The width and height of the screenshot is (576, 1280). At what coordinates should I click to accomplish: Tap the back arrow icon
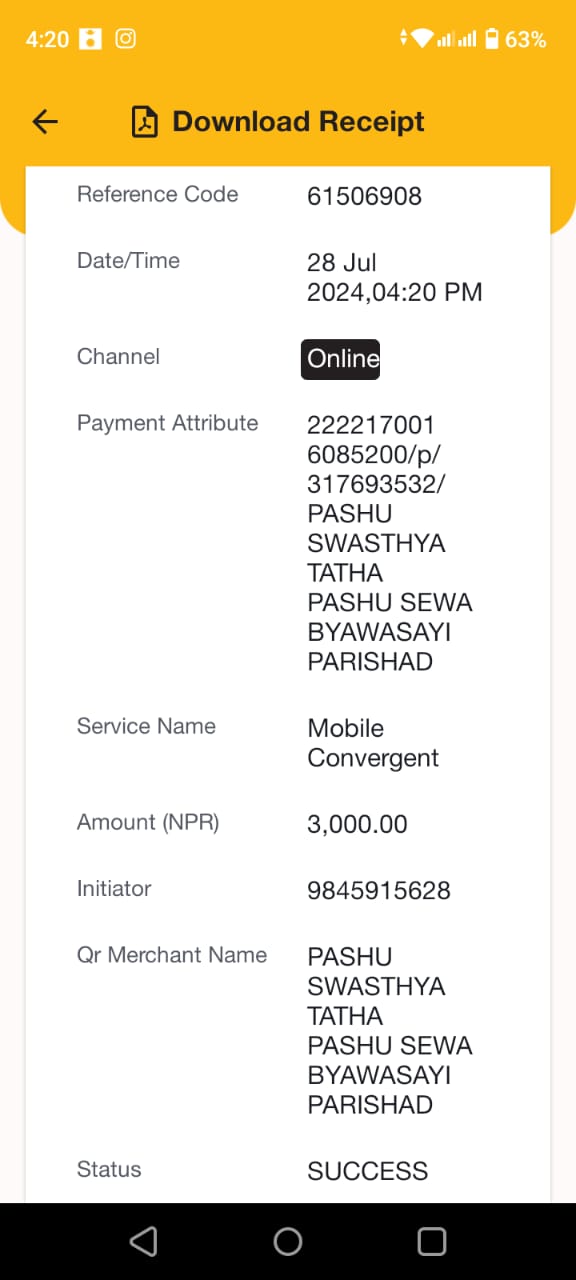click(x=45, y=122)
